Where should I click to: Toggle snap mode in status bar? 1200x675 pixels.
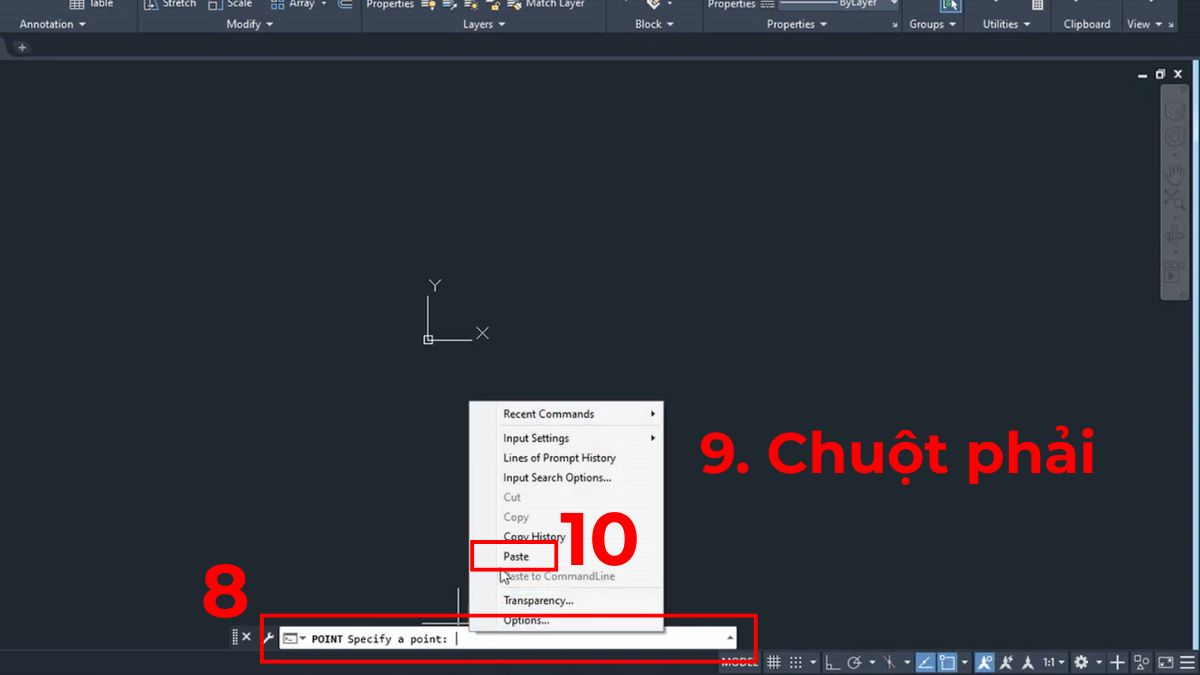click(x=796, y=662)
